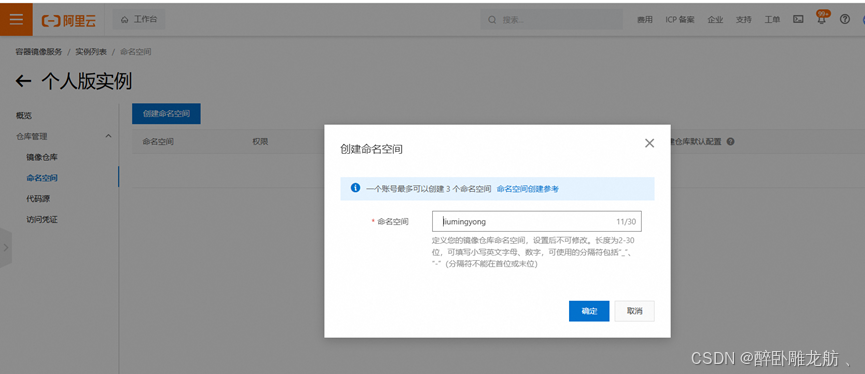
Task: Click the 命名空间 name input field
Action: point(537,222)
